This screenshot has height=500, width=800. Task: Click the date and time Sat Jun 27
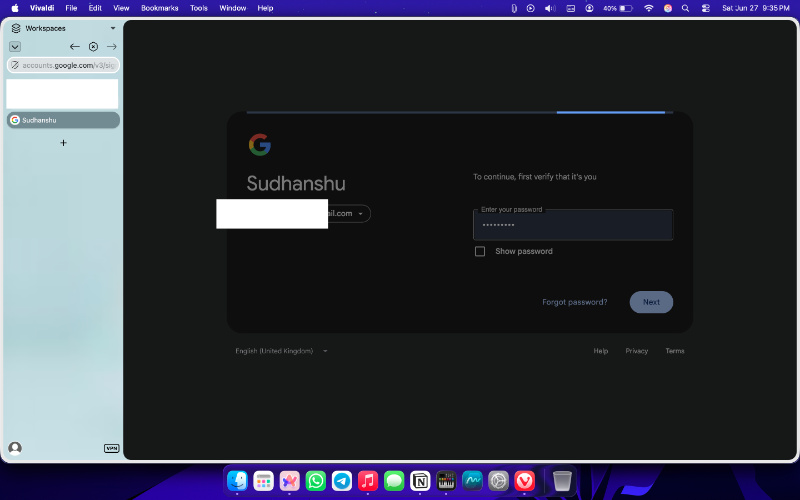point(756,8)
